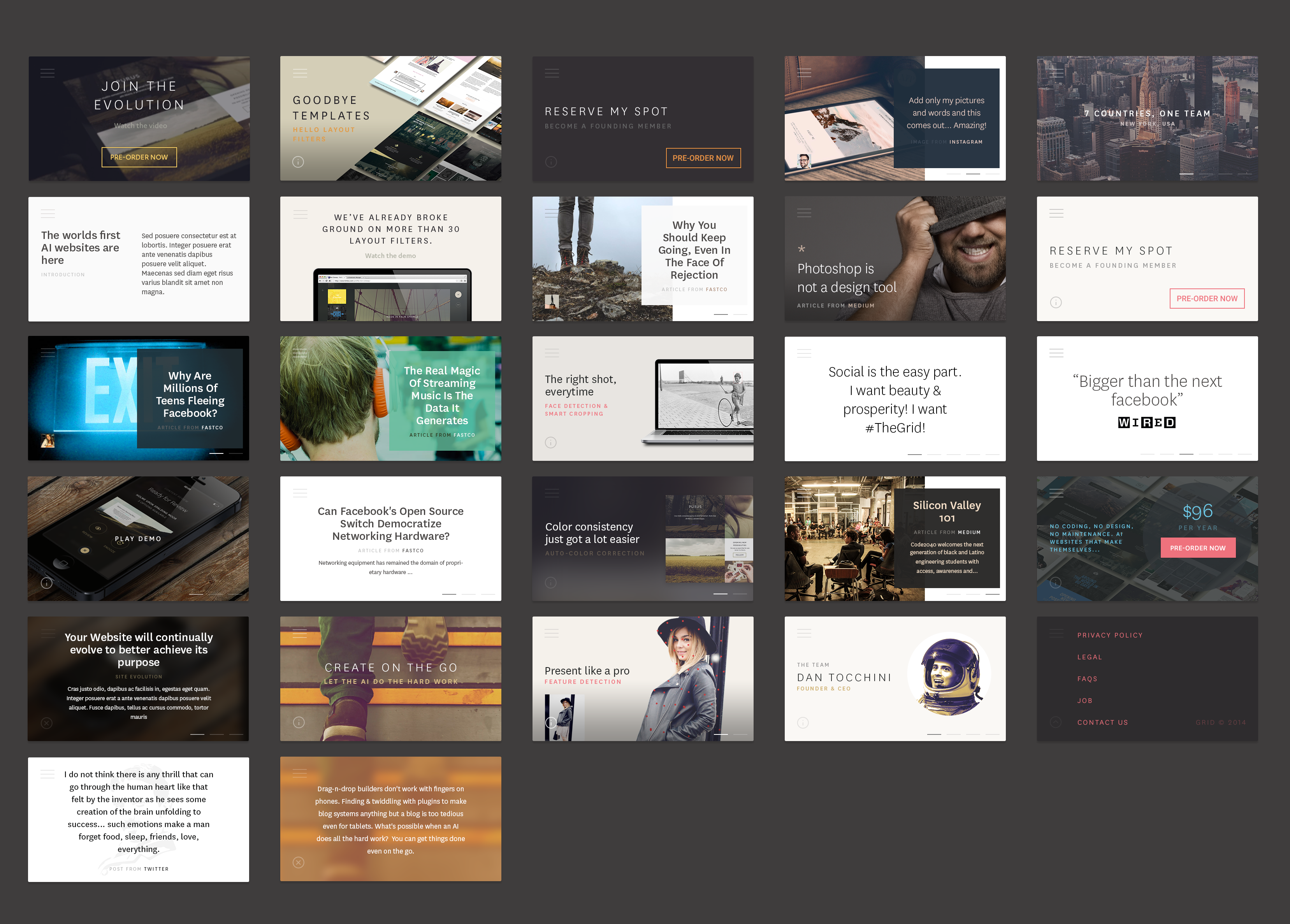
Task: Open hamburger menu on Wired quote card
Action: click(x=1056, y=353)
